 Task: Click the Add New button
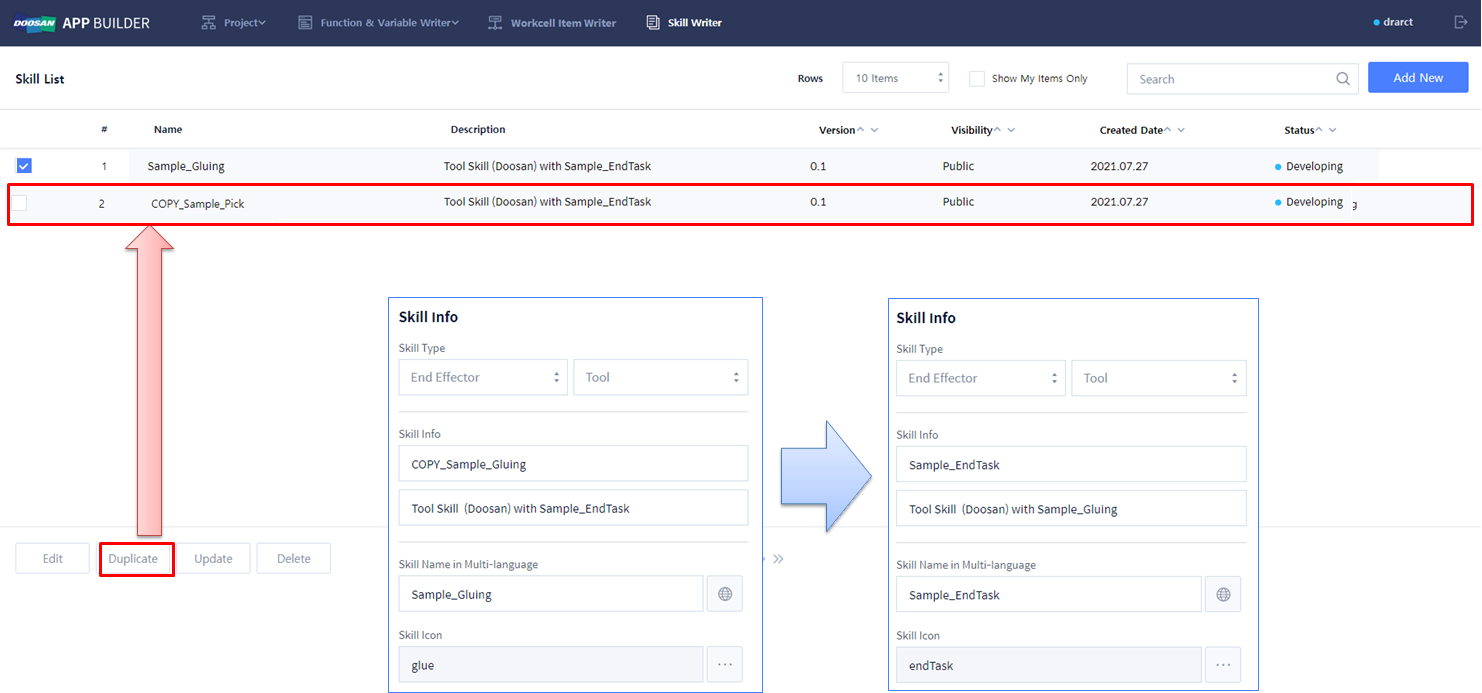click(x=1417, y=78)
